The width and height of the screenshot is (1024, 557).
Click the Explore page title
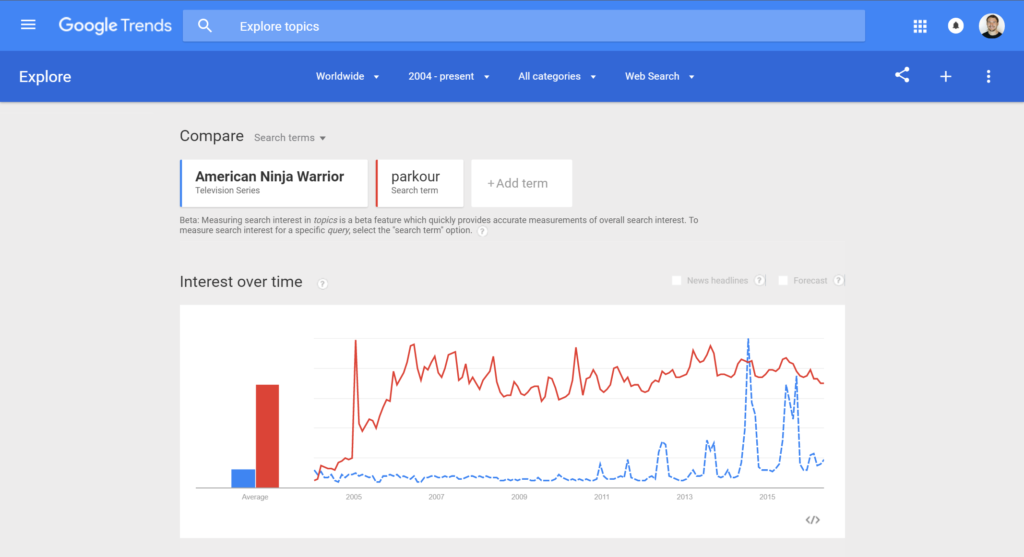45,77
